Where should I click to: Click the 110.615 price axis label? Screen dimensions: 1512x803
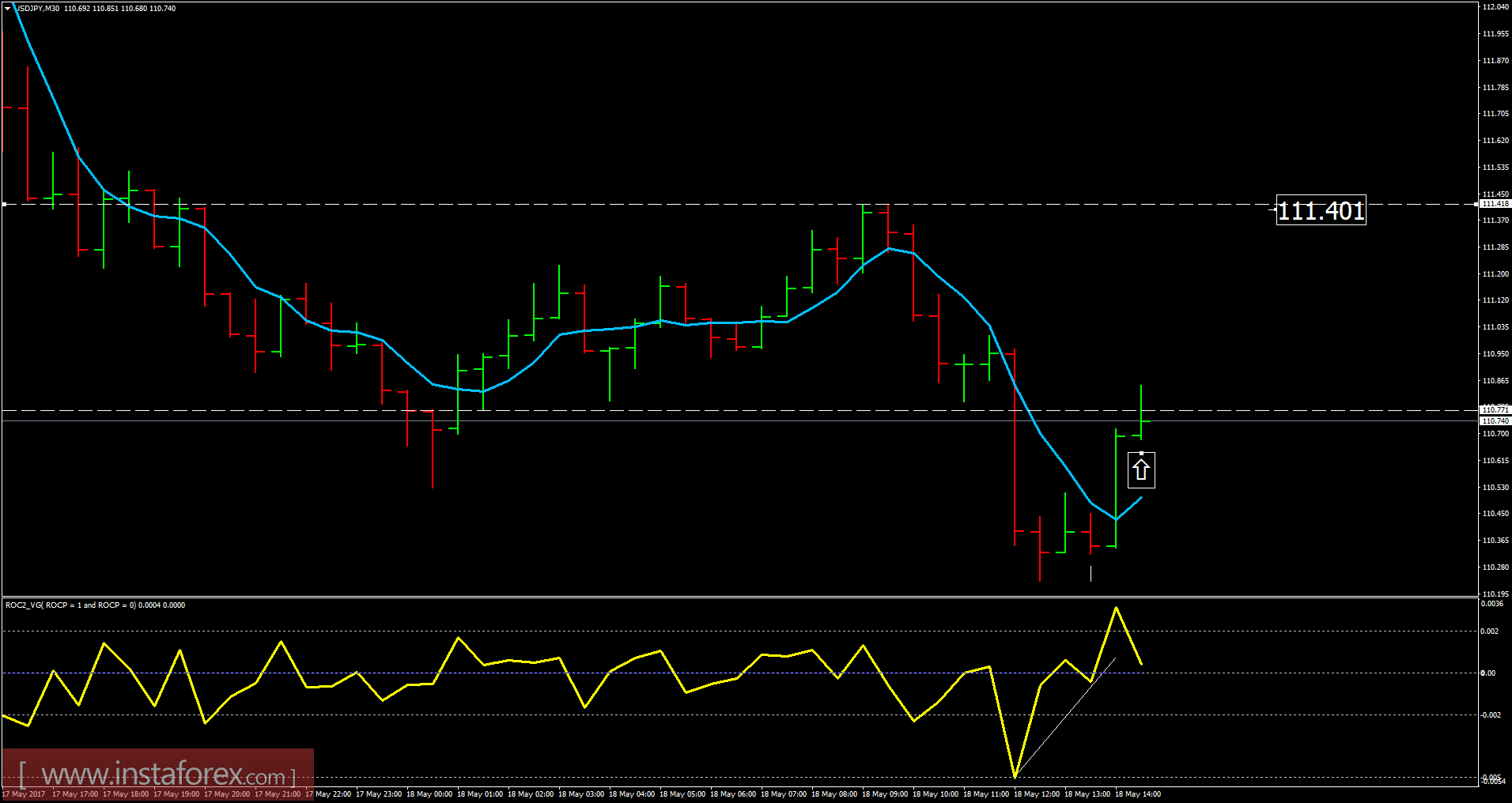point(1495,461)
